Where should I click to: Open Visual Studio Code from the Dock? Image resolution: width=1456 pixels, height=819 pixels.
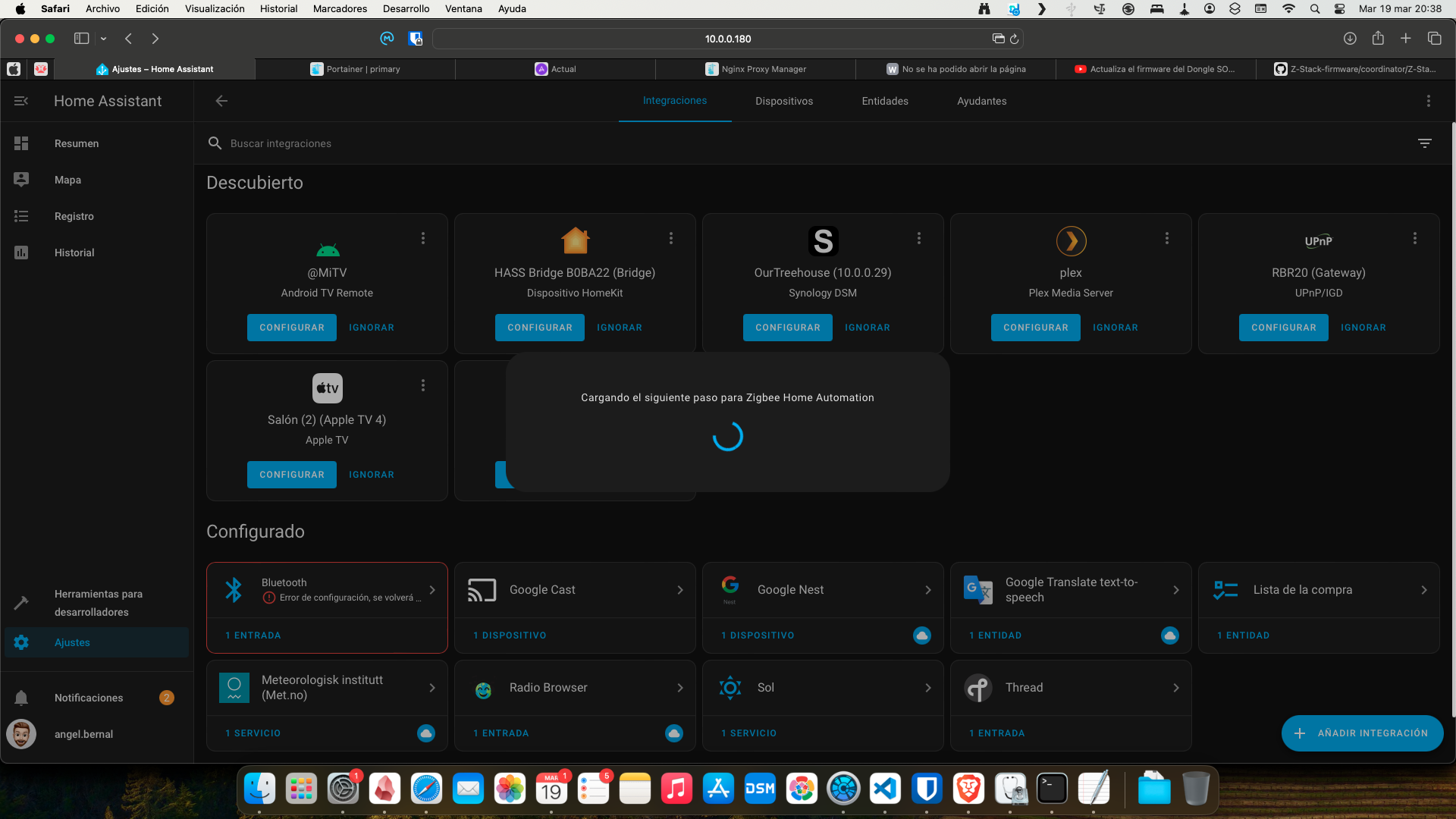point(885,789)
